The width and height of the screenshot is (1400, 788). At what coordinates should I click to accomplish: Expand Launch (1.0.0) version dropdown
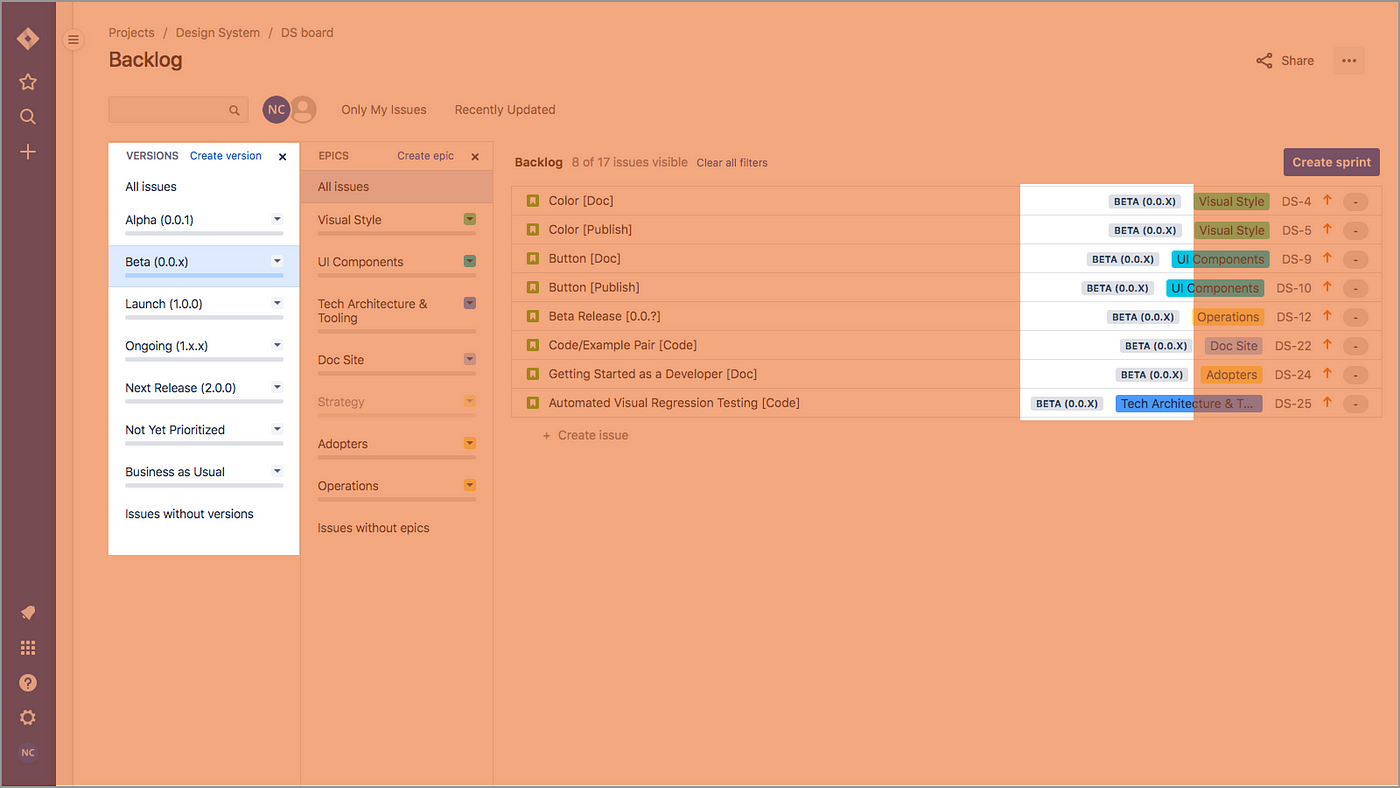(x=277, y=303)
